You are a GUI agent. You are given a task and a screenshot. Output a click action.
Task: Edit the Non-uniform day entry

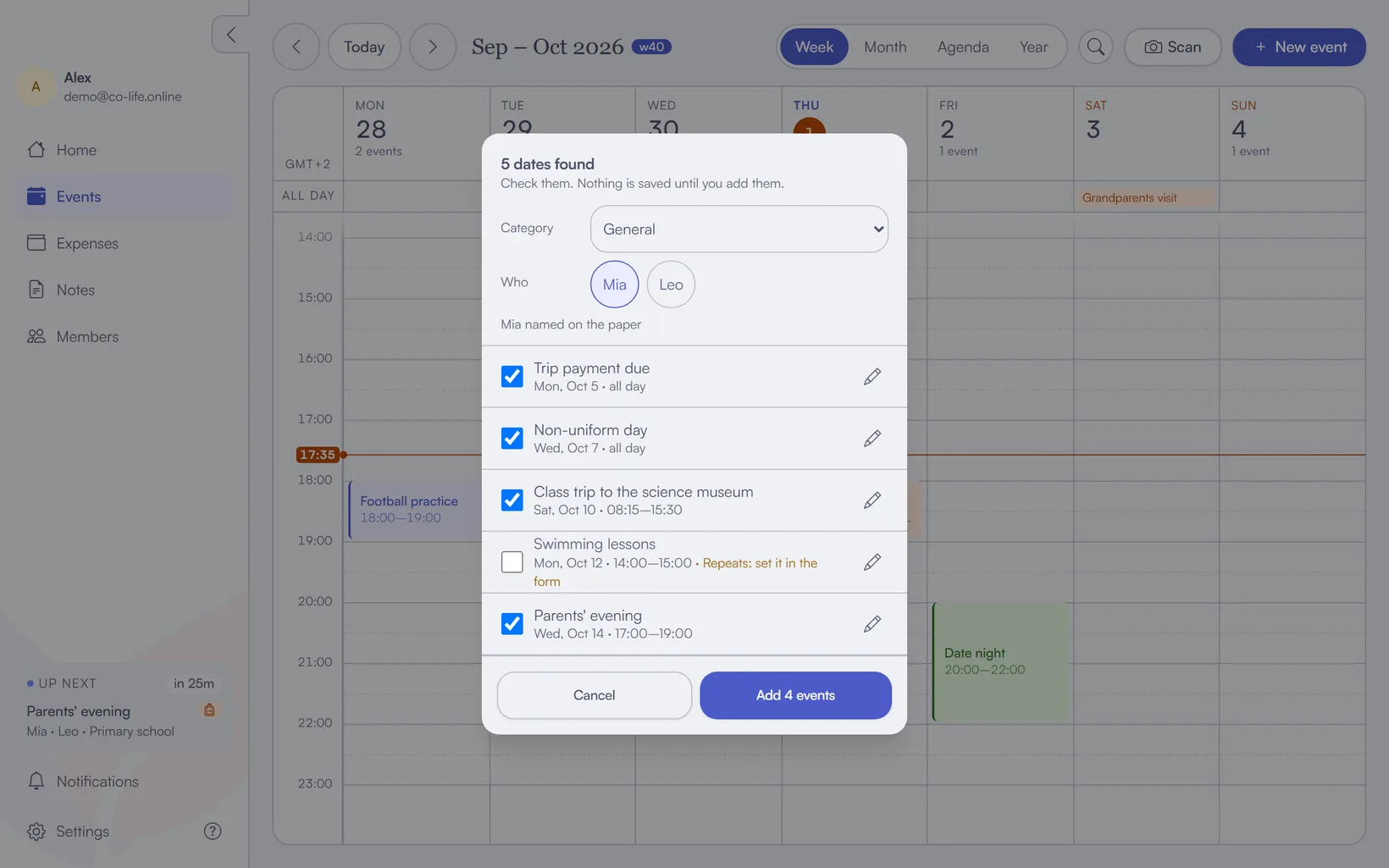pyautogui.click(x=872, y=438)
